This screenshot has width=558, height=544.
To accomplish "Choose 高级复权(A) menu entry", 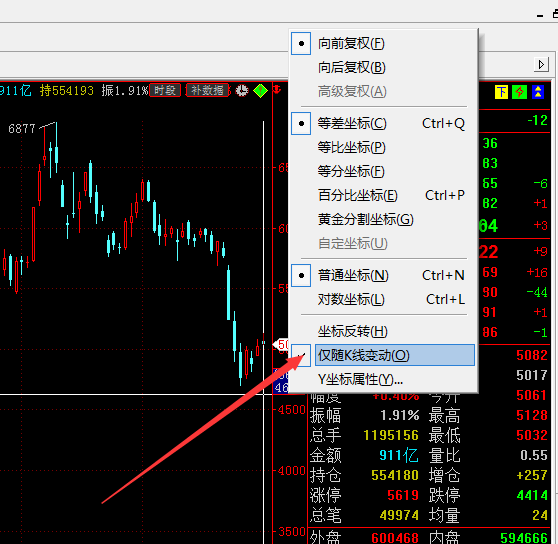I will click(383, 91).
